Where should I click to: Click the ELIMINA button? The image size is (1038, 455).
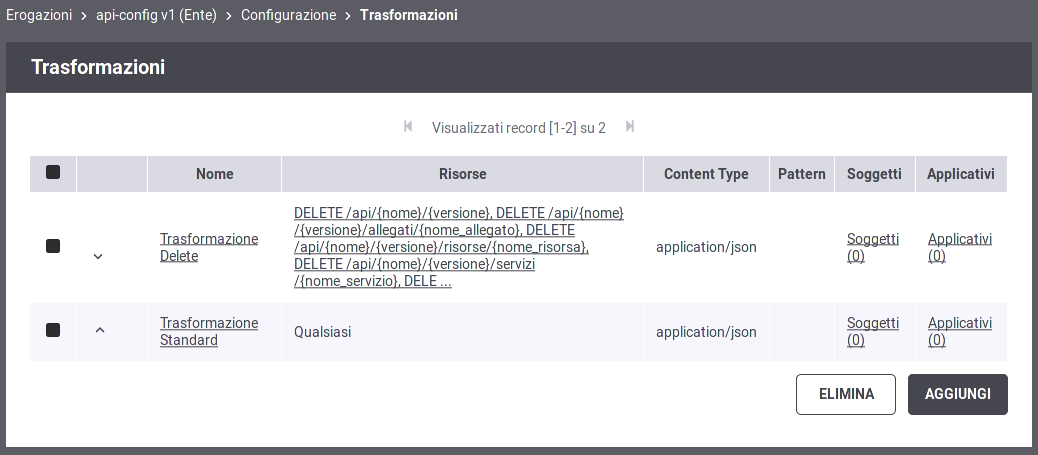[846, 394]
